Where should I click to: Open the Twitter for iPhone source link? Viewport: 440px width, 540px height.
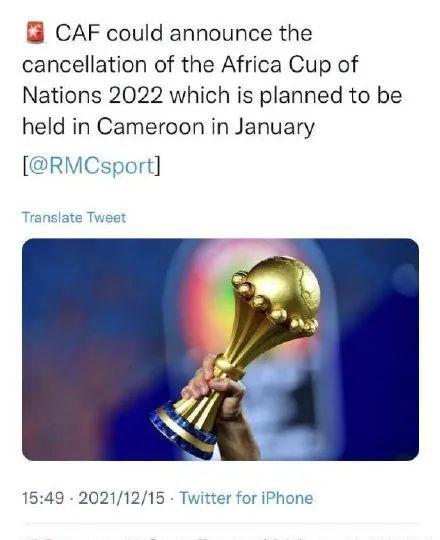246,498
